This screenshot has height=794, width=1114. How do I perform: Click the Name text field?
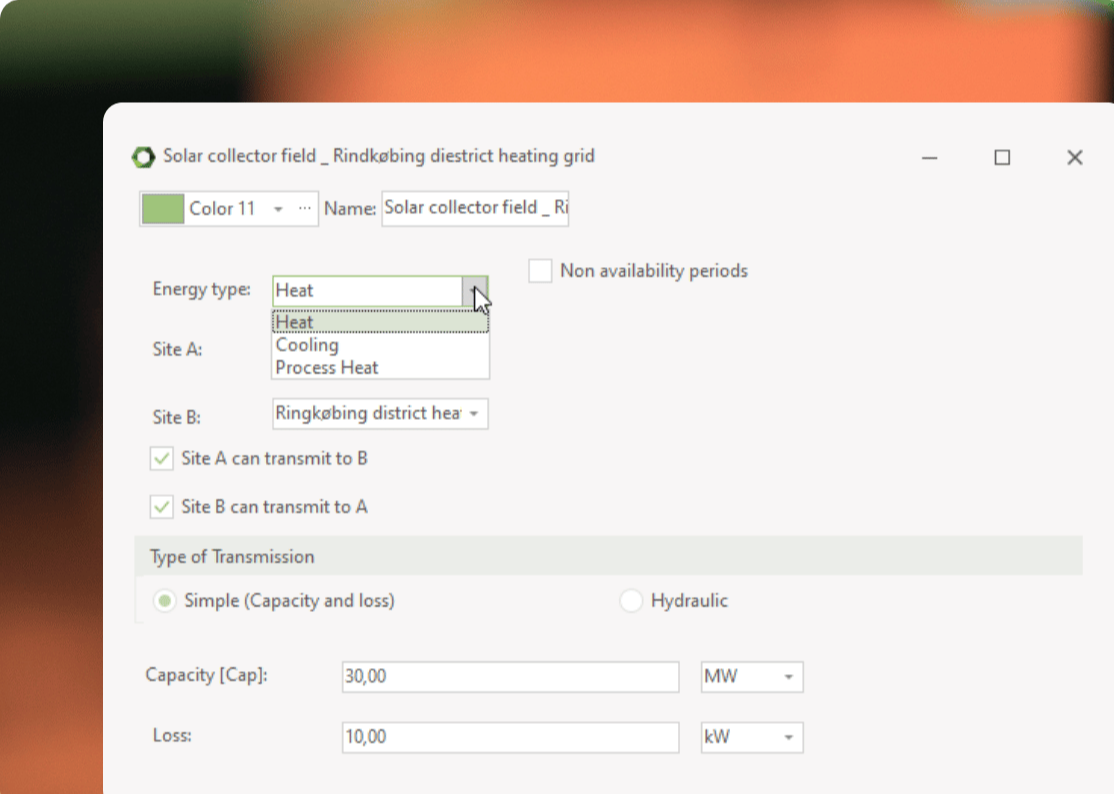[x=475, y=208]
